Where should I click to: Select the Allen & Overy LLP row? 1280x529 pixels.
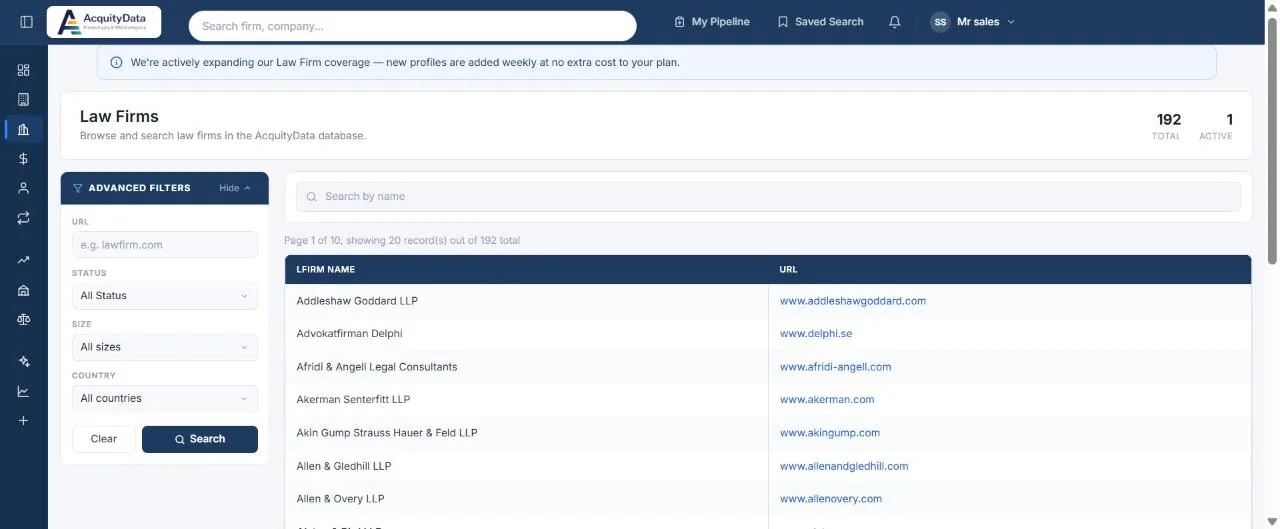[x=768, y=499]
